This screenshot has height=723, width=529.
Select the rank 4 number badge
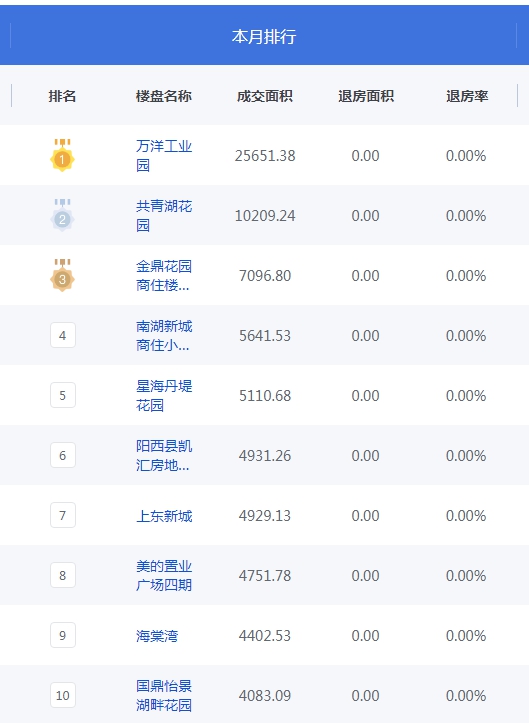point(63,335)
